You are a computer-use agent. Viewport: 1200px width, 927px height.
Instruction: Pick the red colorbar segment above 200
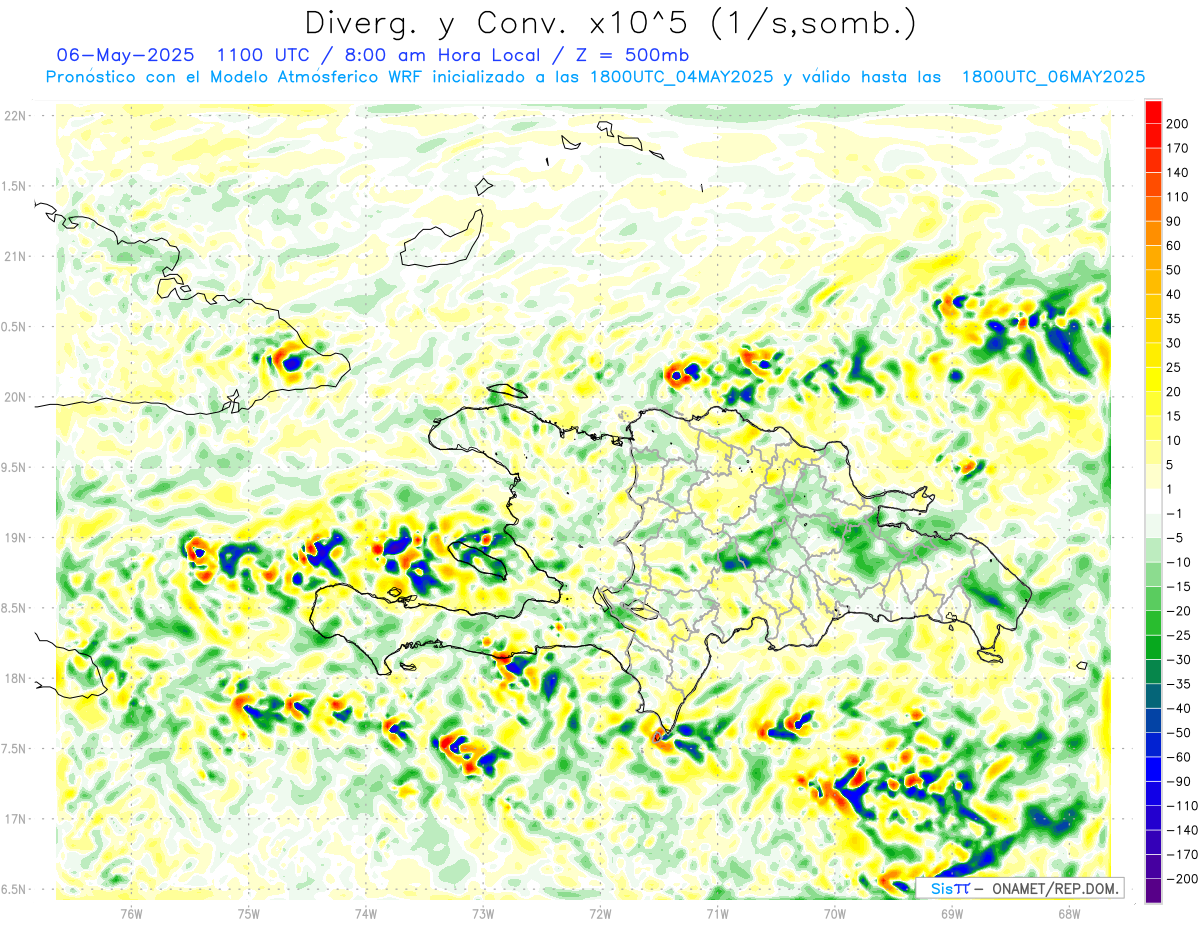tap(1153, 112)
